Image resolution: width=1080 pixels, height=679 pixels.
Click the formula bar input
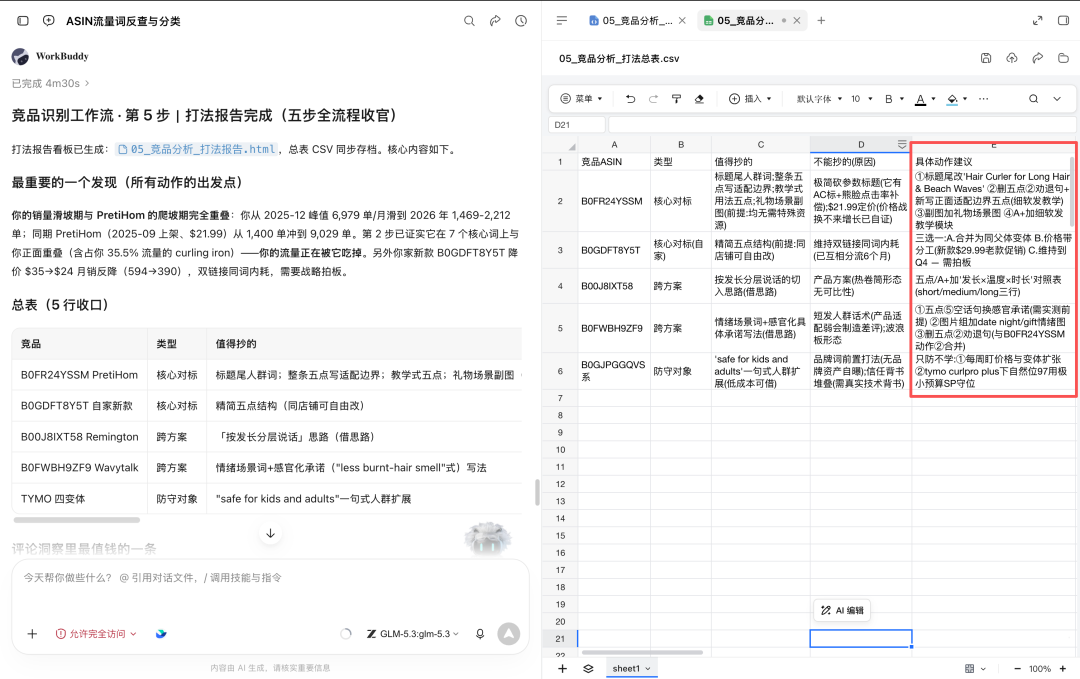[x=842, y=125]
